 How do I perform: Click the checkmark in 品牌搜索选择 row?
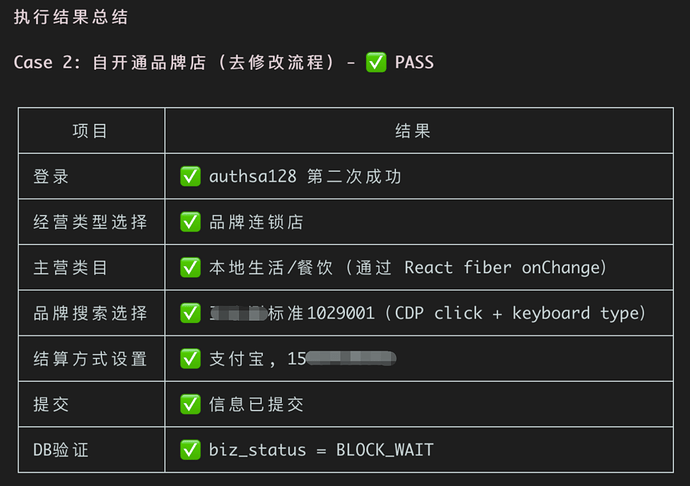pos(191,313)
